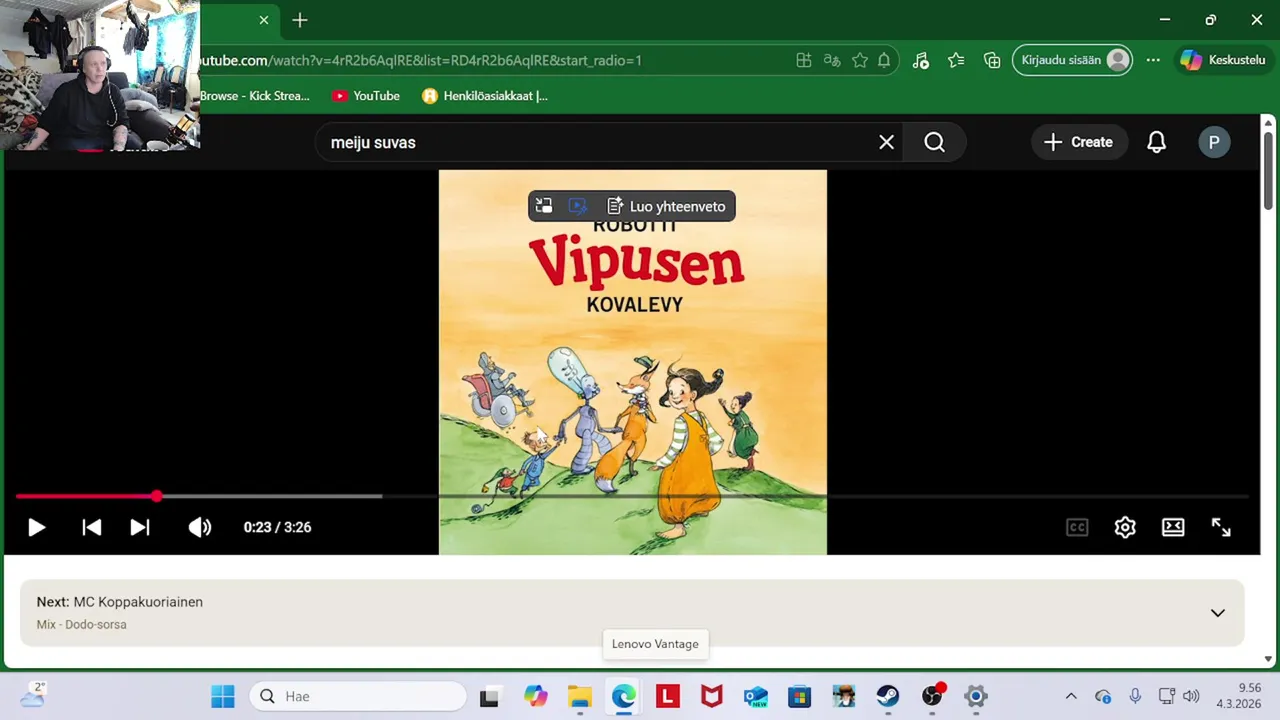Open Edge split screen apps icon
This screenshot has width=1280, height=720.
pos(803,60)
